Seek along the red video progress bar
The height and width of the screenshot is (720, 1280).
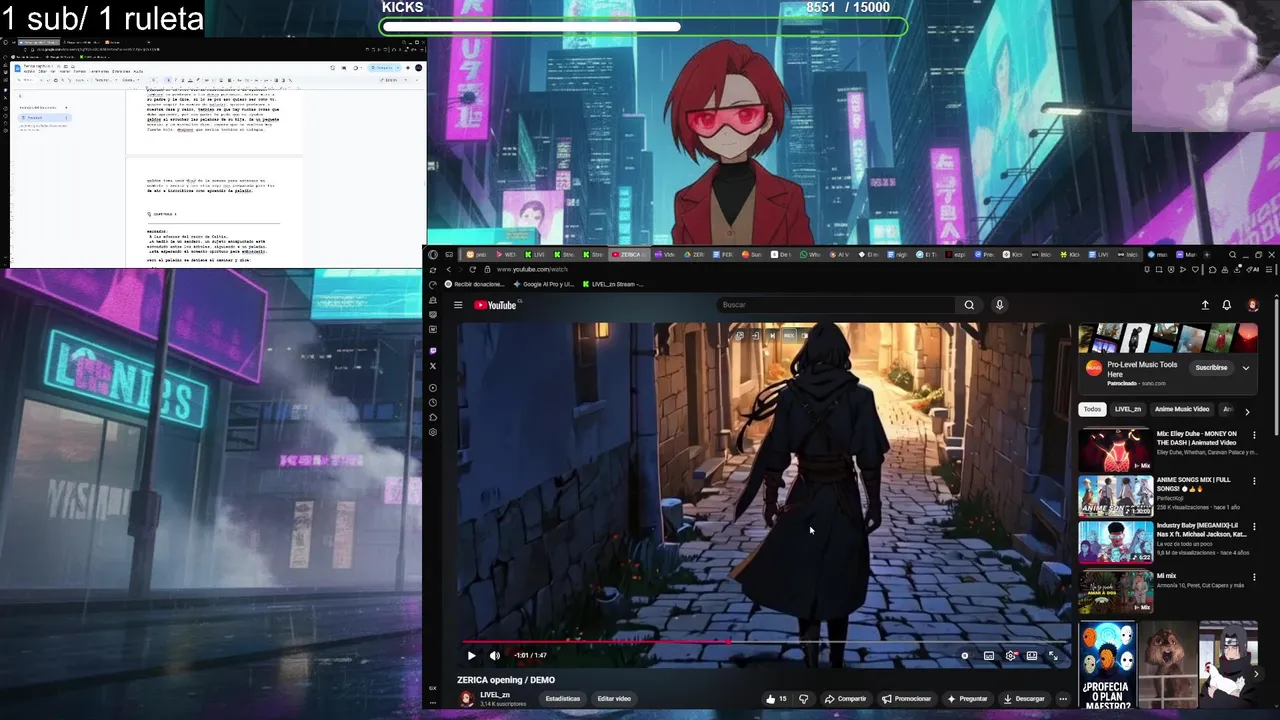[765, 641]
